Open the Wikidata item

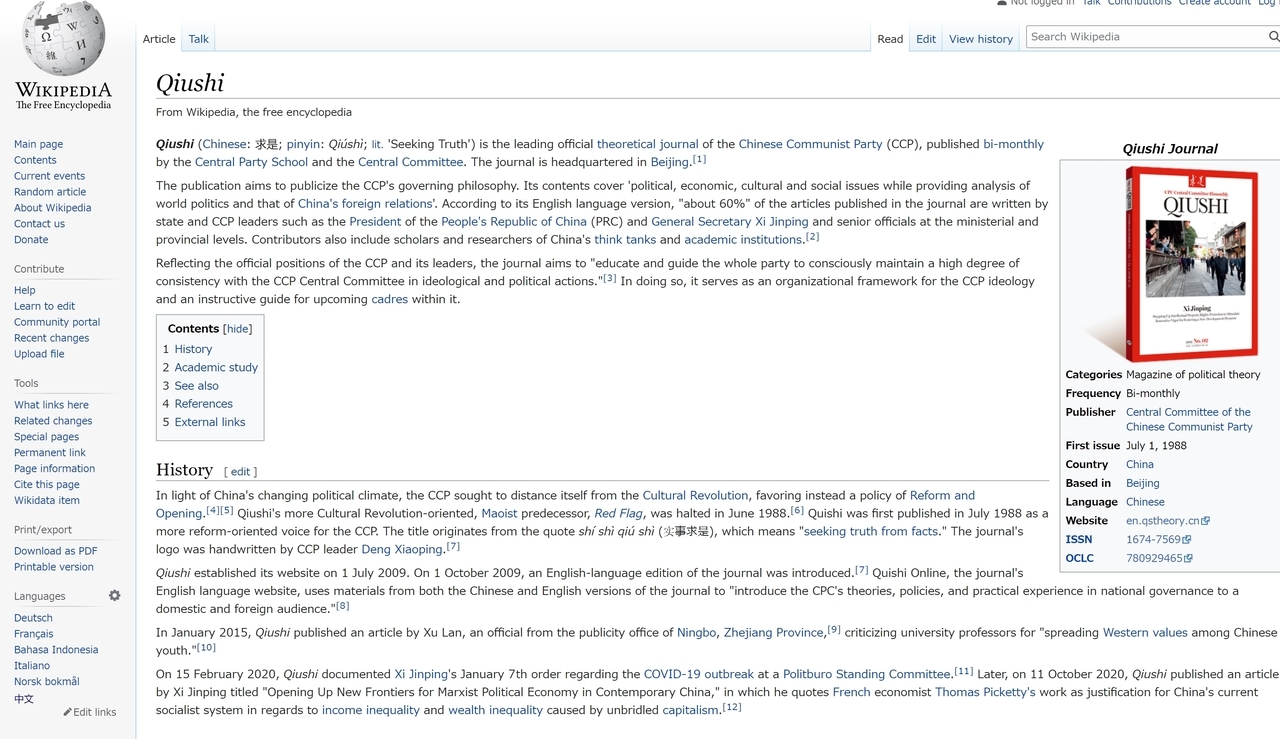point(47,501)
